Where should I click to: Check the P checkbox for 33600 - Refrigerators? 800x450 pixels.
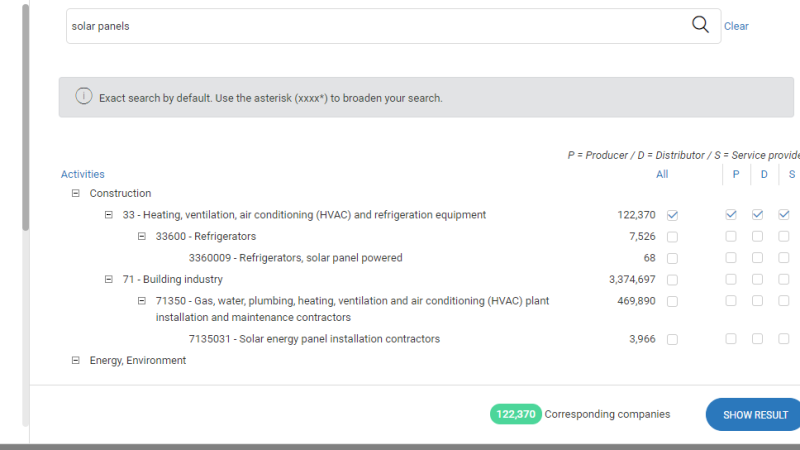tap(731, 236)
